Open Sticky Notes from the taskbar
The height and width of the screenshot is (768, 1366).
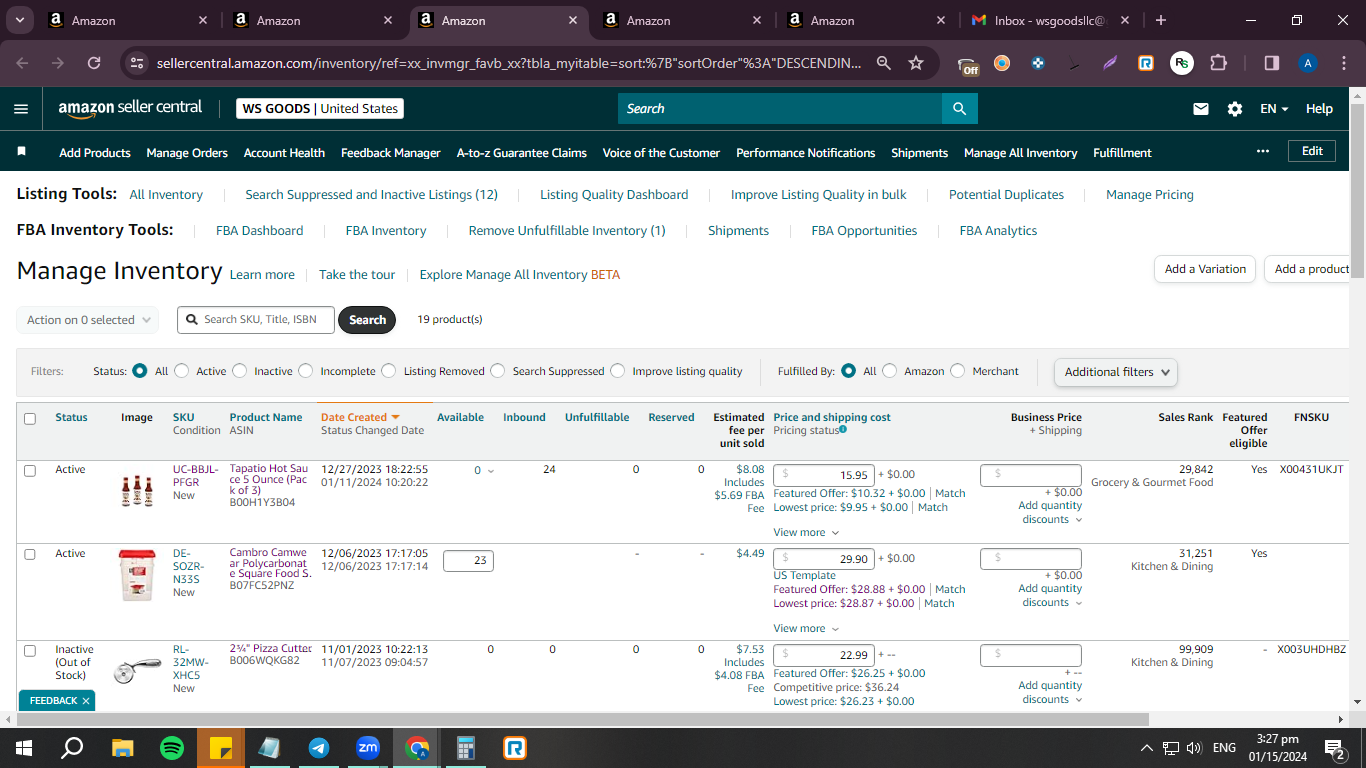click(221, 748)
